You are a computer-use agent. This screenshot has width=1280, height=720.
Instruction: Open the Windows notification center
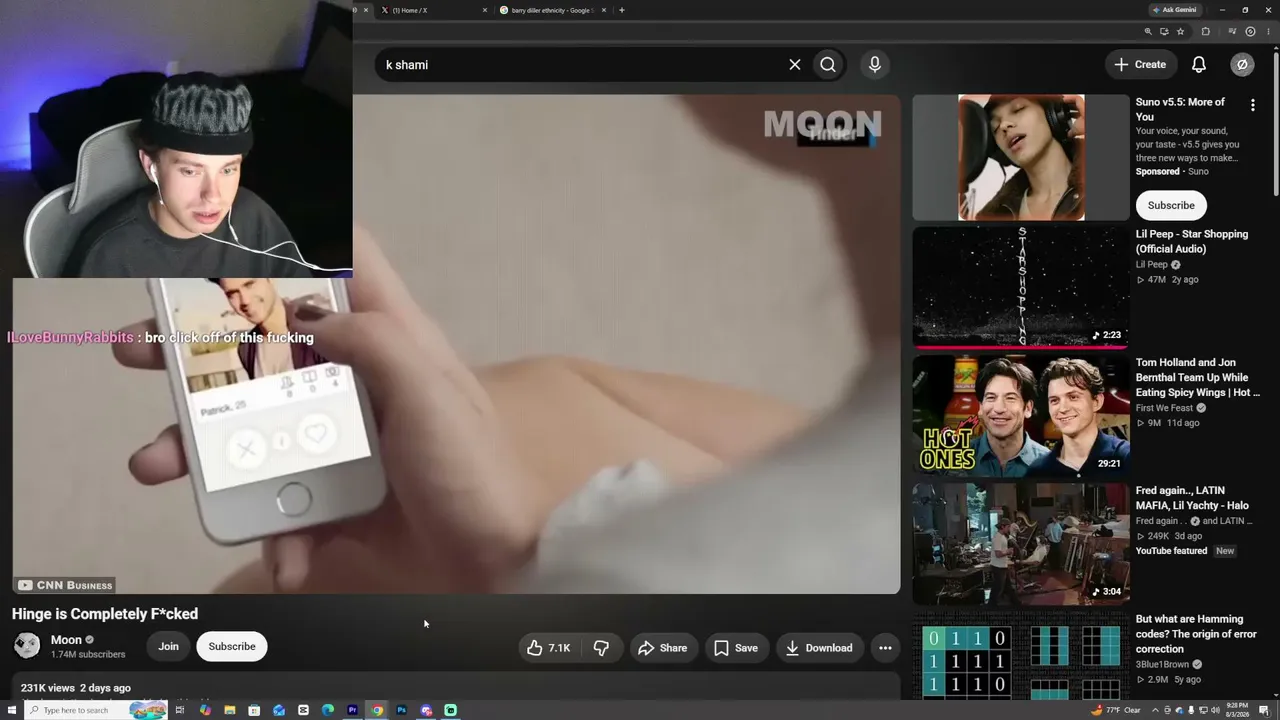(1264, 710)
